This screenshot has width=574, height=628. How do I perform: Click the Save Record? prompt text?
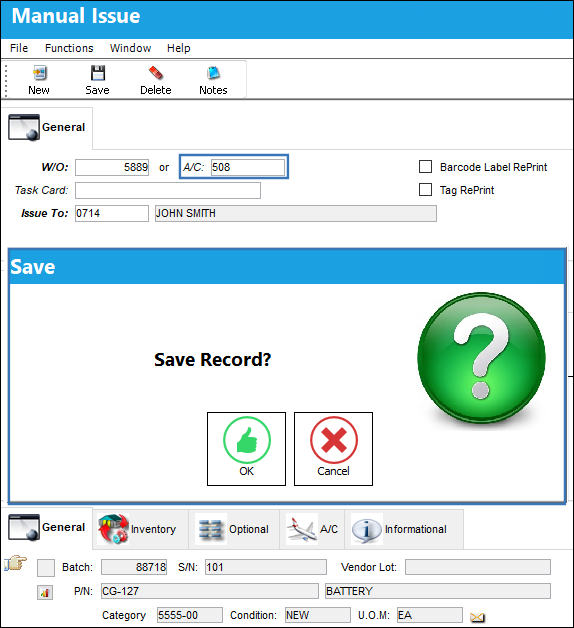click(213, 360)
